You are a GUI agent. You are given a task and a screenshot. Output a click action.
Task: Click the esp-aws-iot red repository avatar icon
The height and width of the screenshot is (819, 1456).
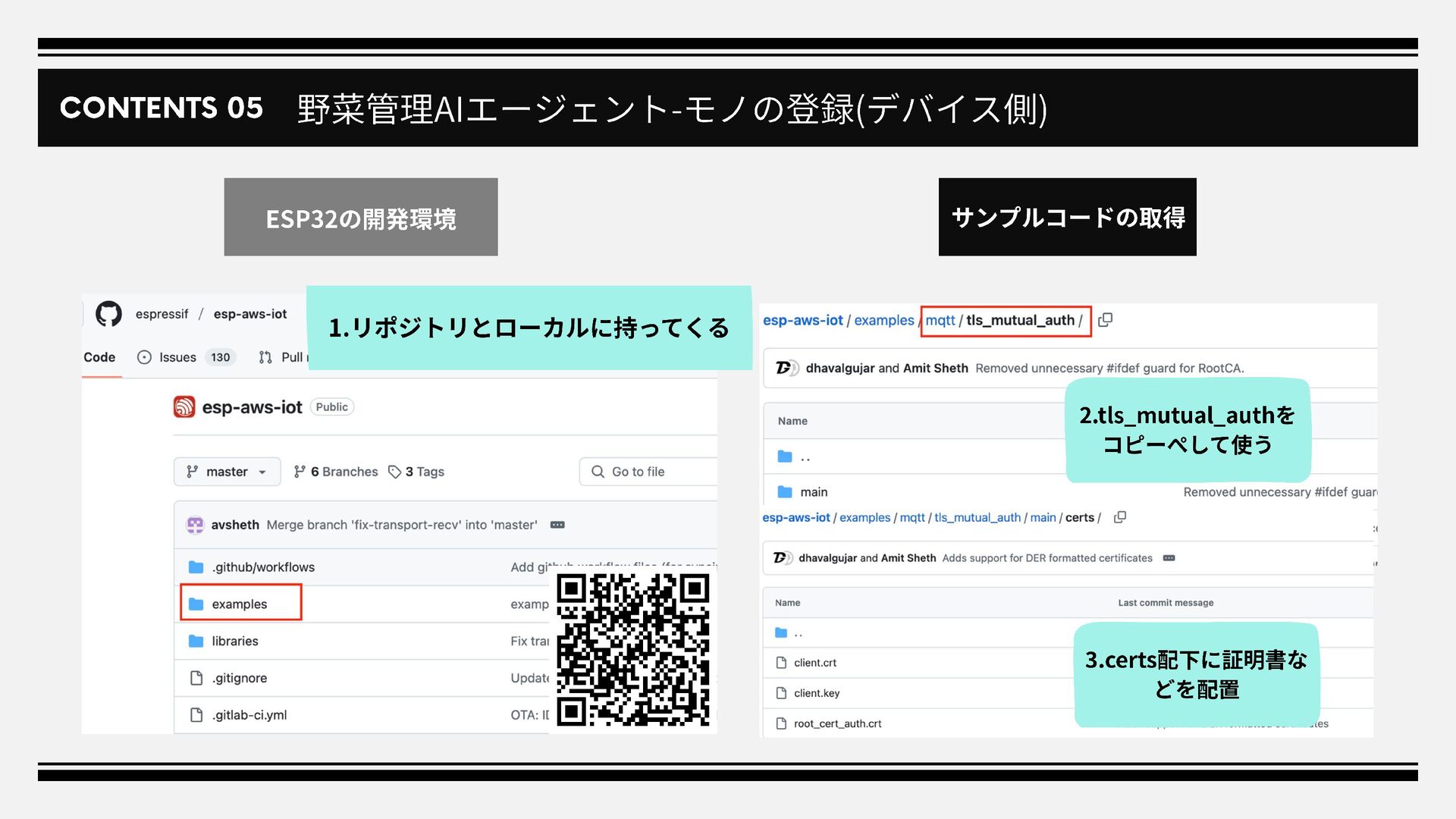click(x=184, y=407)
